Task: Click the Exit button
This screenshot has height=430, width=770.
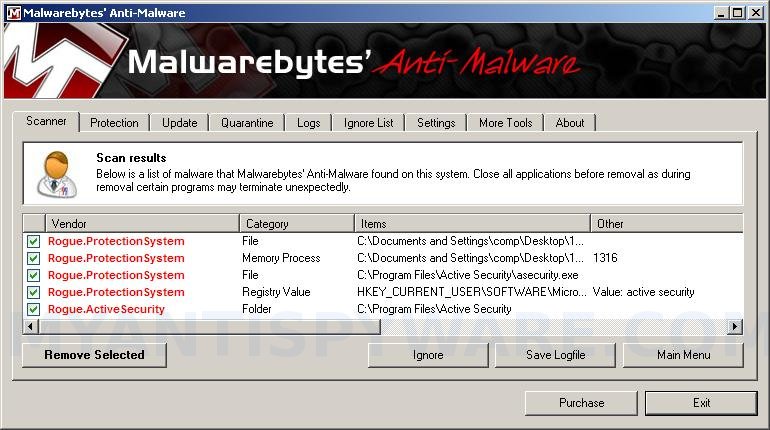Action: click(x=701, y=403)
